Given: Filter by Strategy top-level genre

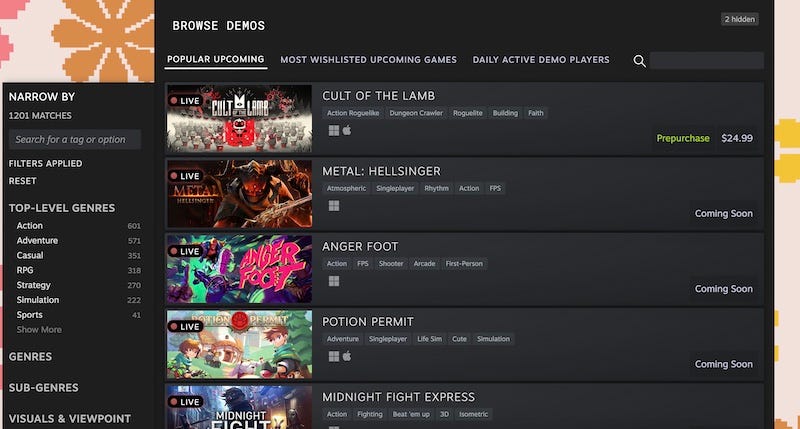Looking at the screenshot, I should pyautogui.click(x=33, y=285).
